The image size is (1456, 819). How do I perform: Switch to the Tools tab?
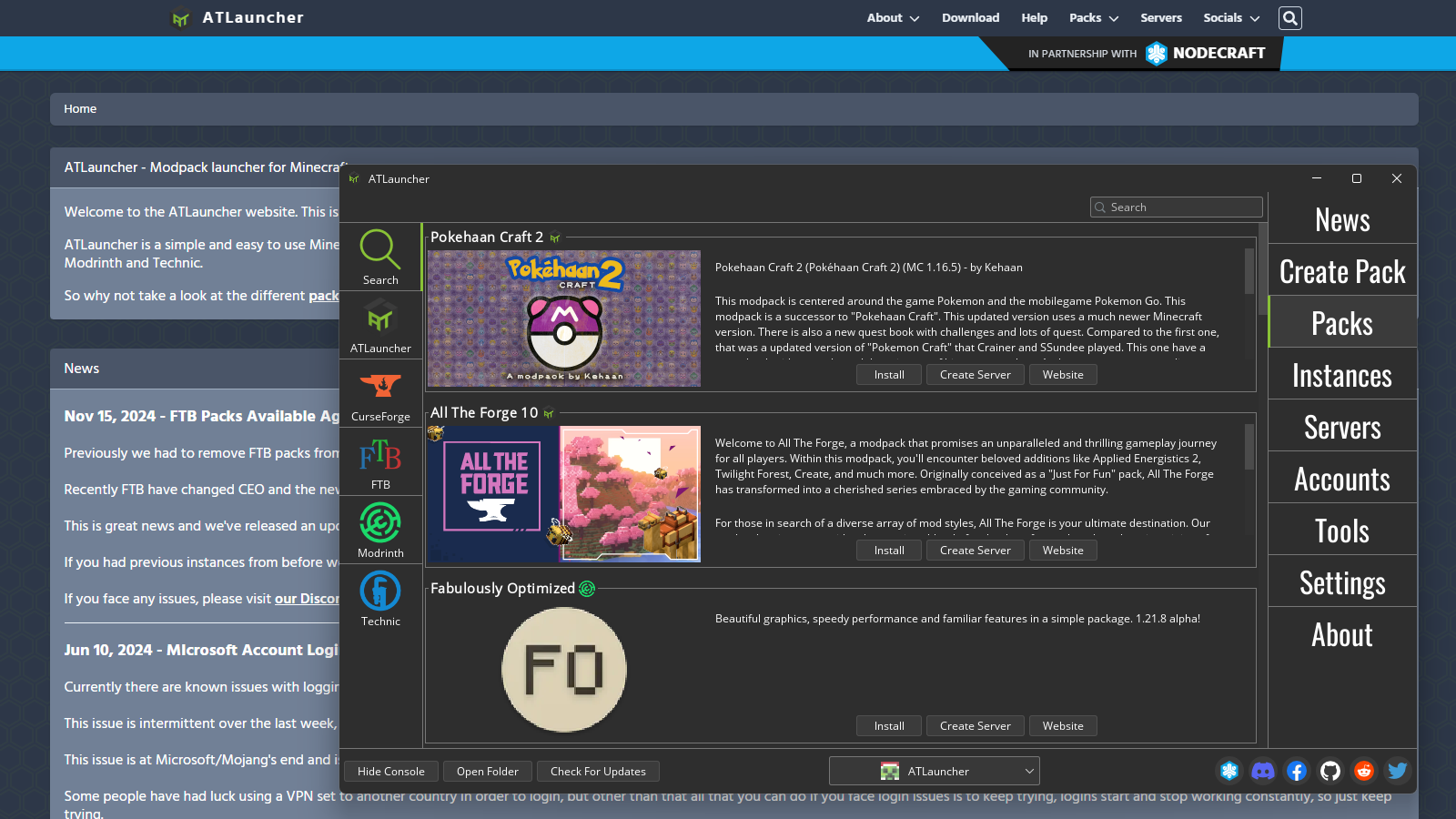[1342, 531]
